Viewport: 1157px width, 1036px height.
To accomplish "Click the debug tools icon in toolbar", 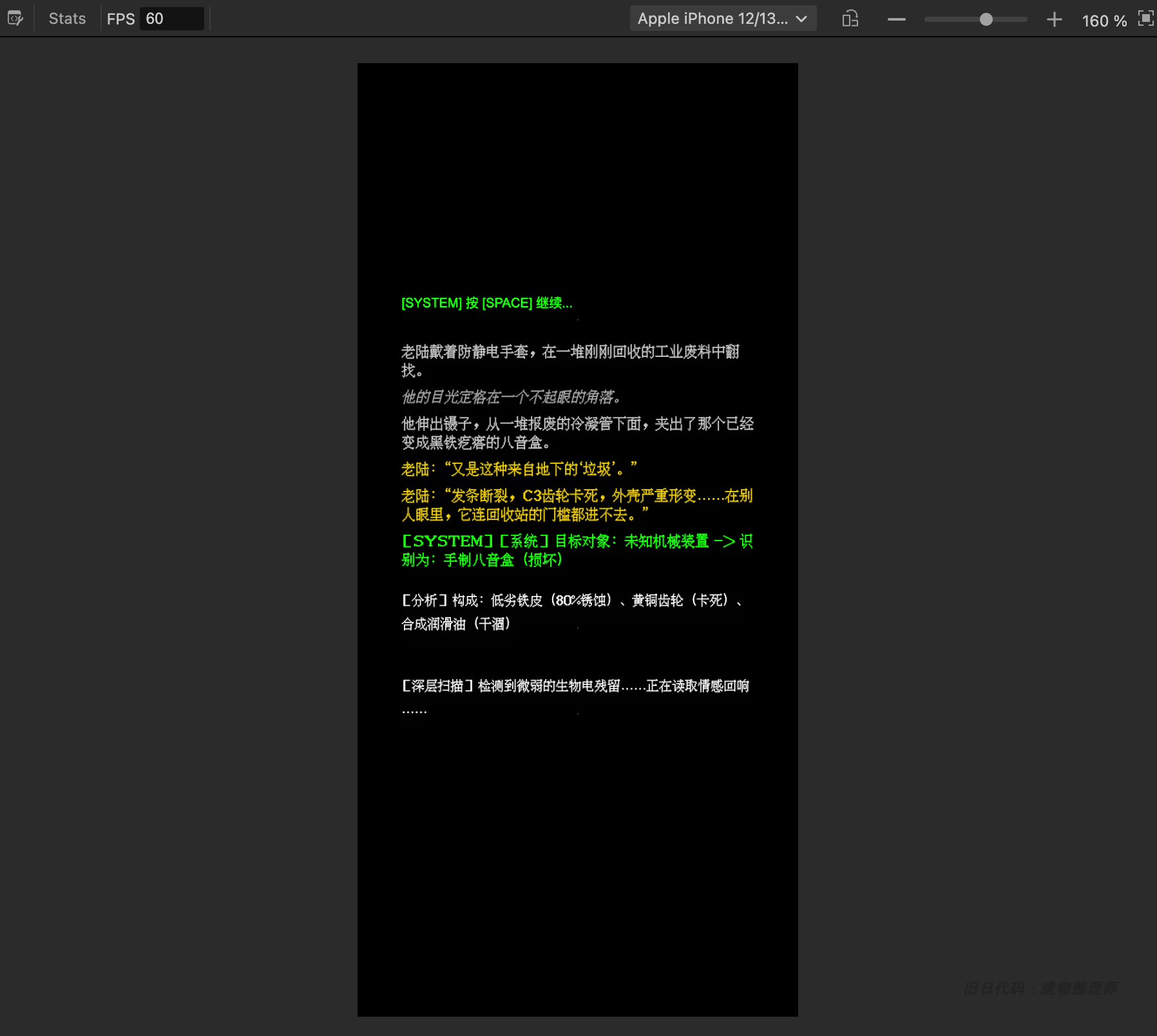I will point(15,19).
